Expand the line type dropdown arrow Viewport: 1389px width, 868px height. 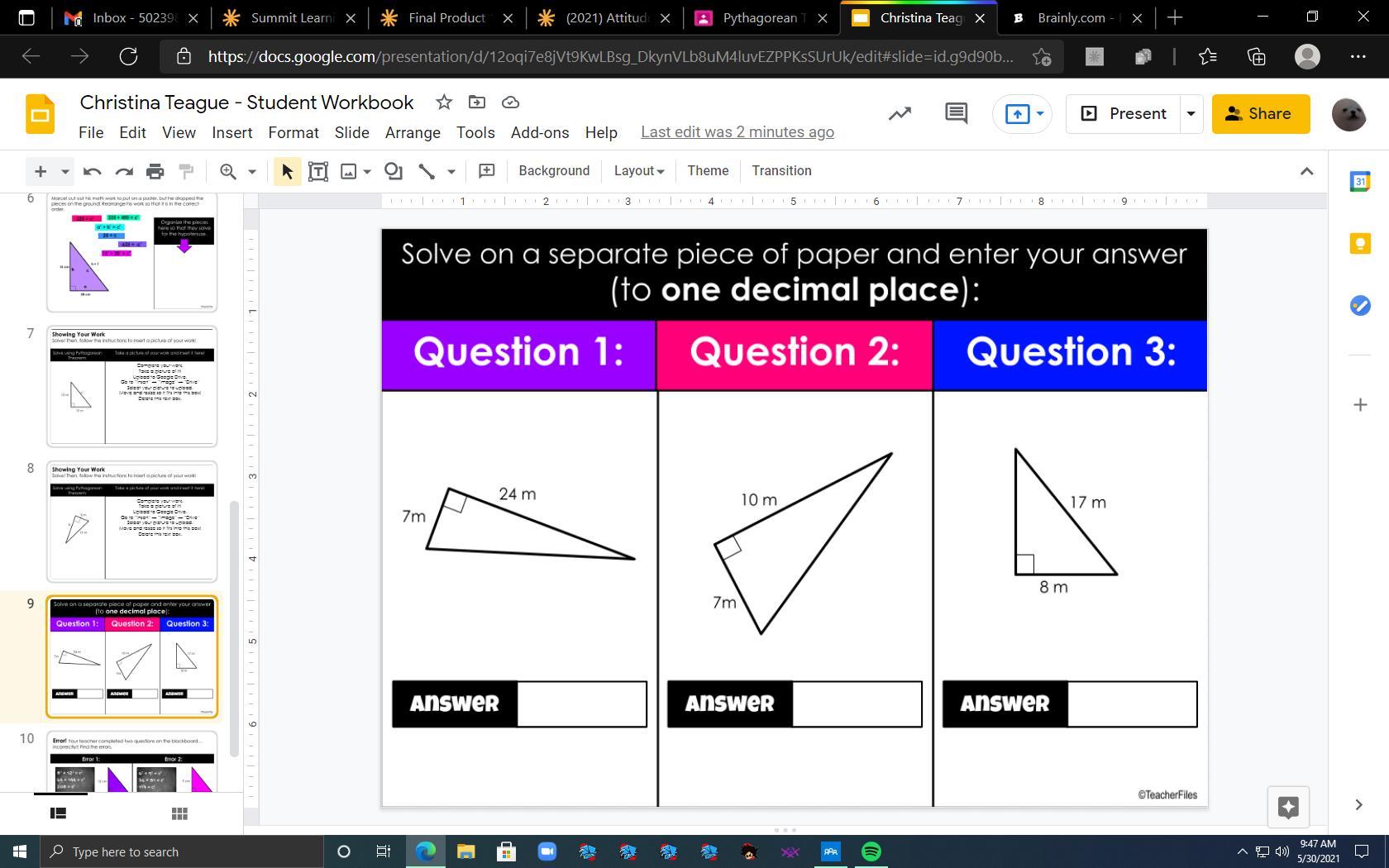click(451, 171)
